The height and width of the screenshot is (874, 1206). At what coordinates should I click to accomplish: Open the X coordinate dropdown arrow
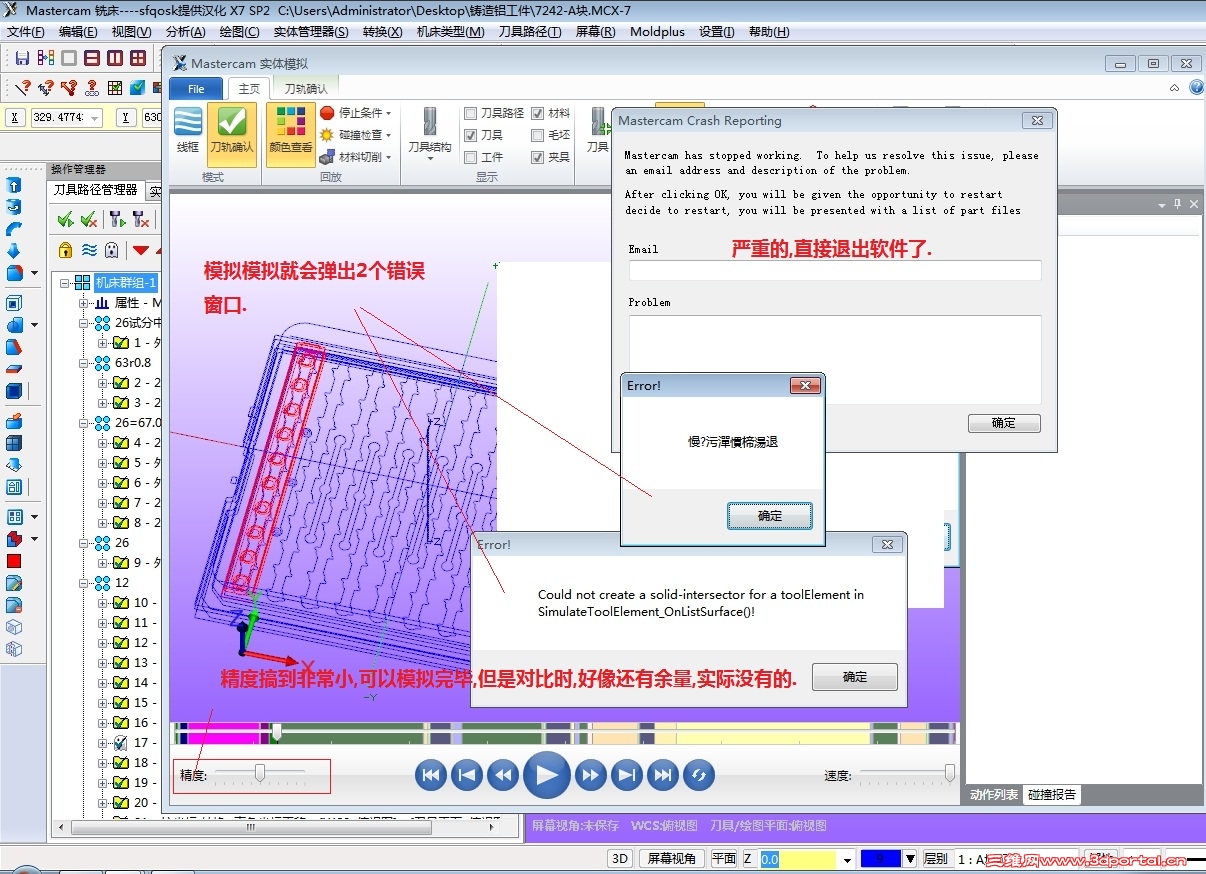point(96,118)
